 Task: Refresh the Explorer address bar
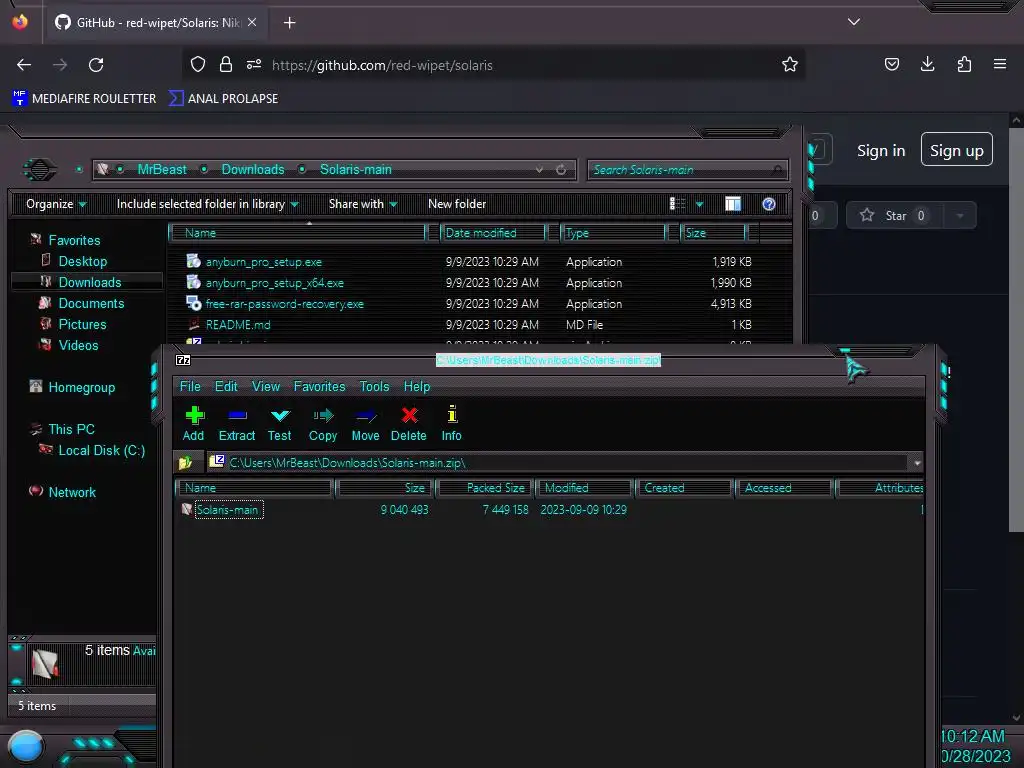[x=561, y=170]
